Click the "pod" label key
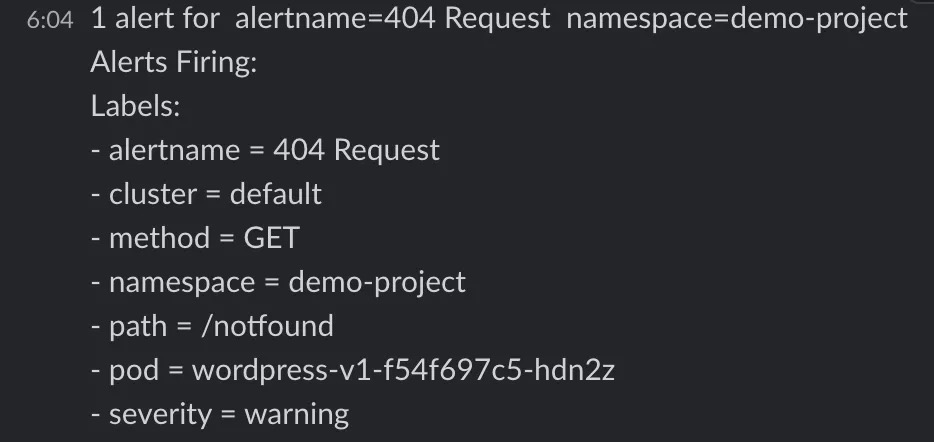Viewport: 934px width, 442px height. coord(133,370)
